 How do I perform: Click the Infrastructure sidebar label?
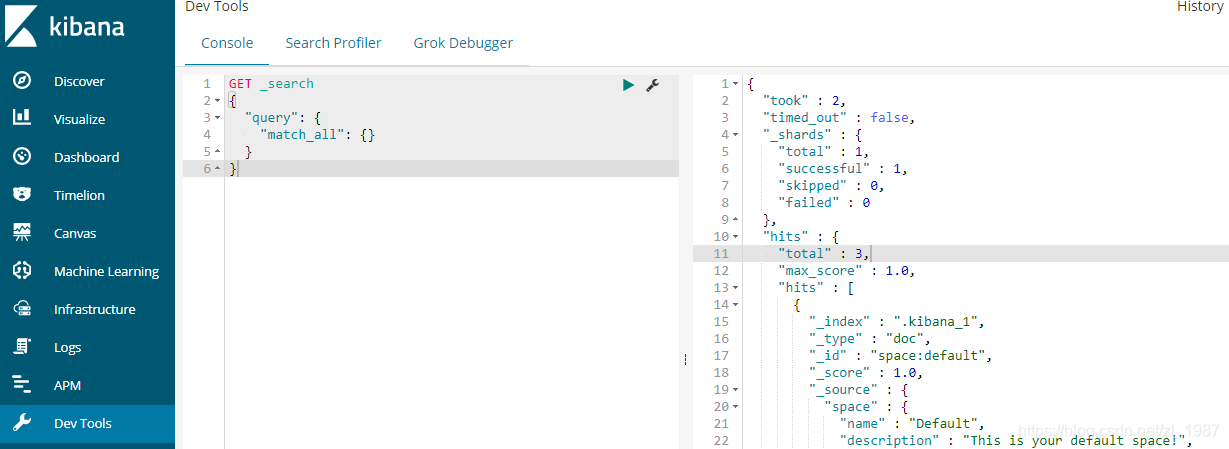94,309
